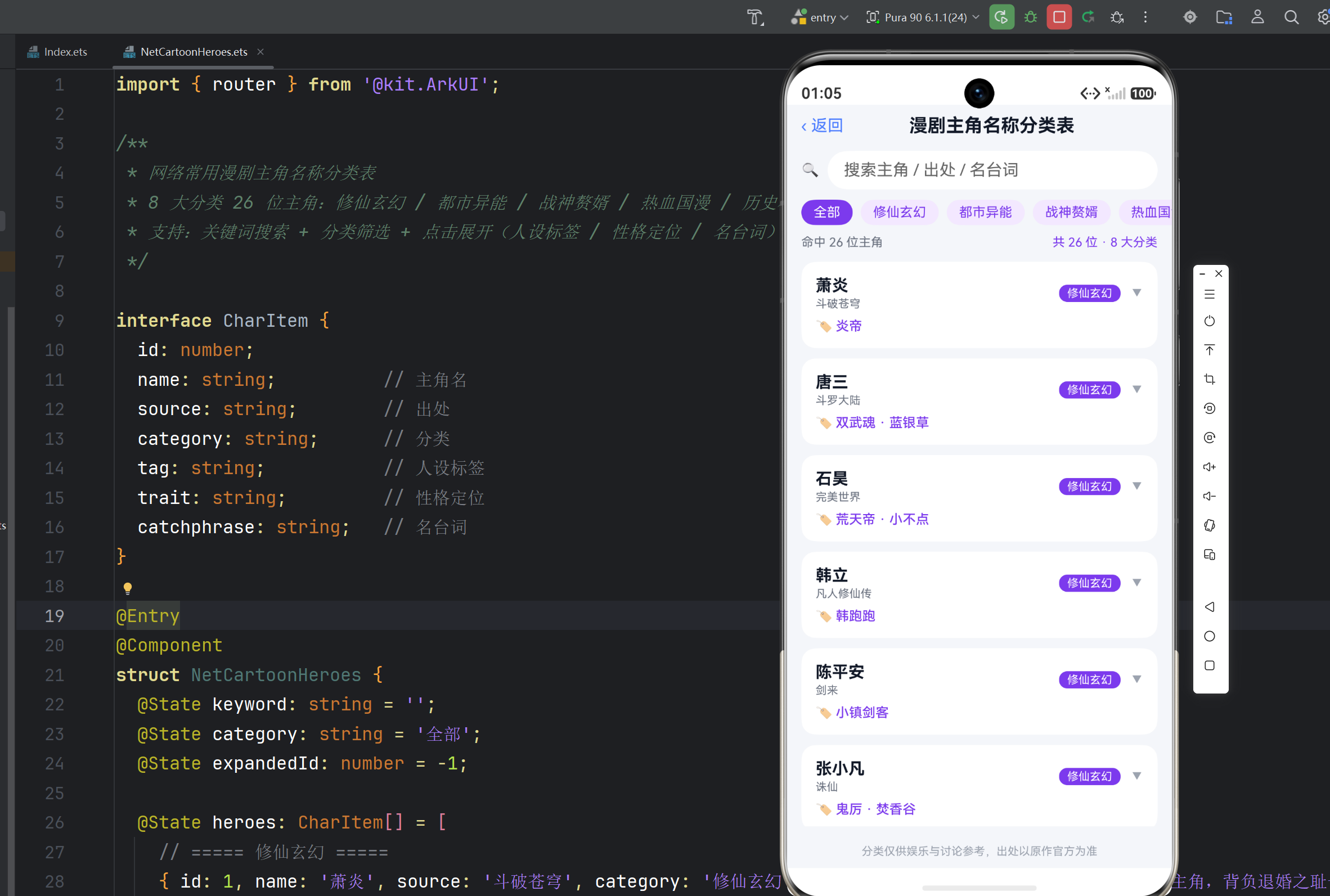Open the entry run configuration dropdown
The height and width of the screenshot is (896, 1330).
tap(819, 17)
